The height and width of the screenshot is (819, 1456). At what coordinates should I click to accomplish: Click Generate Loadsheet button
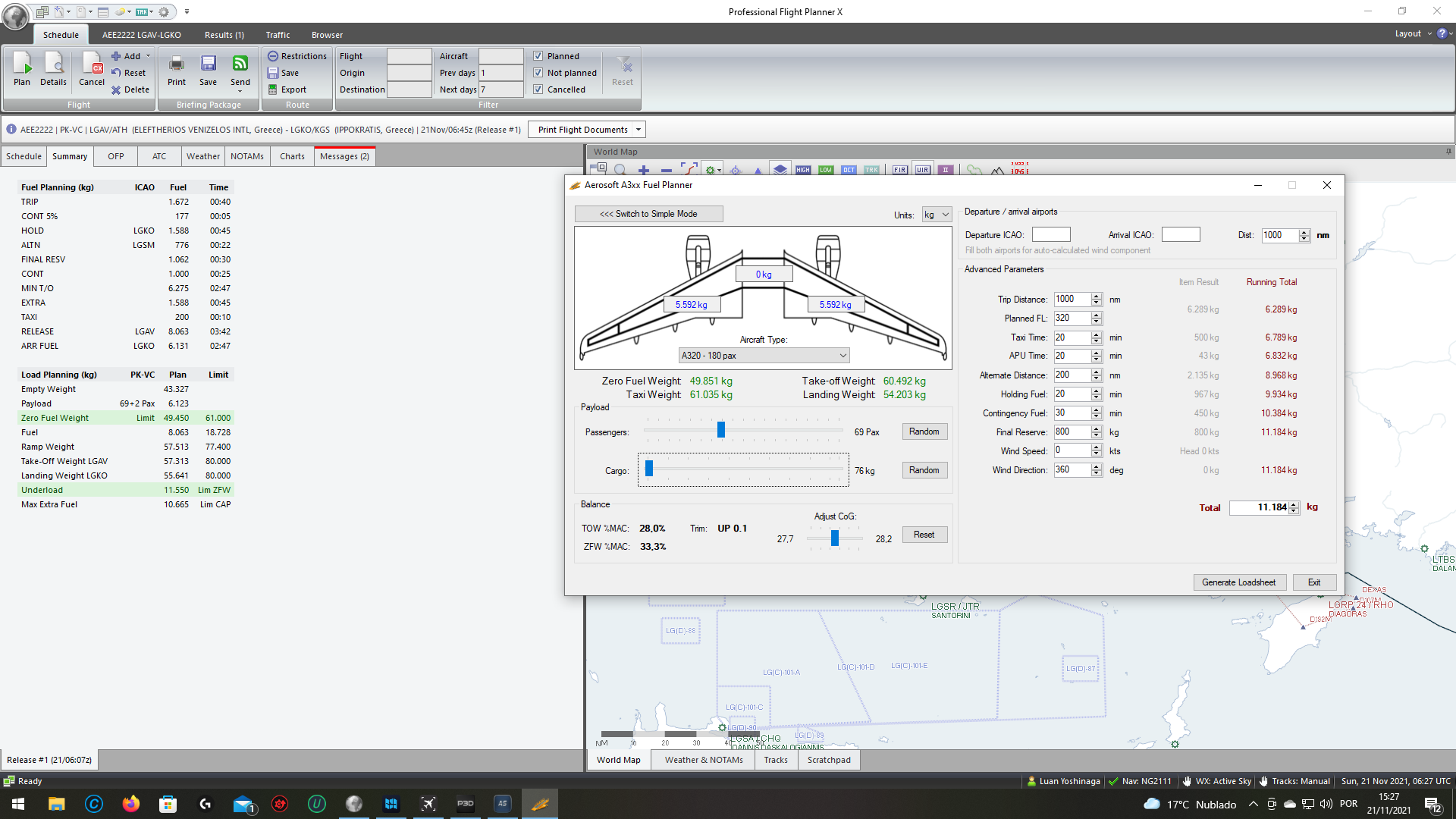coord(1240,582)
